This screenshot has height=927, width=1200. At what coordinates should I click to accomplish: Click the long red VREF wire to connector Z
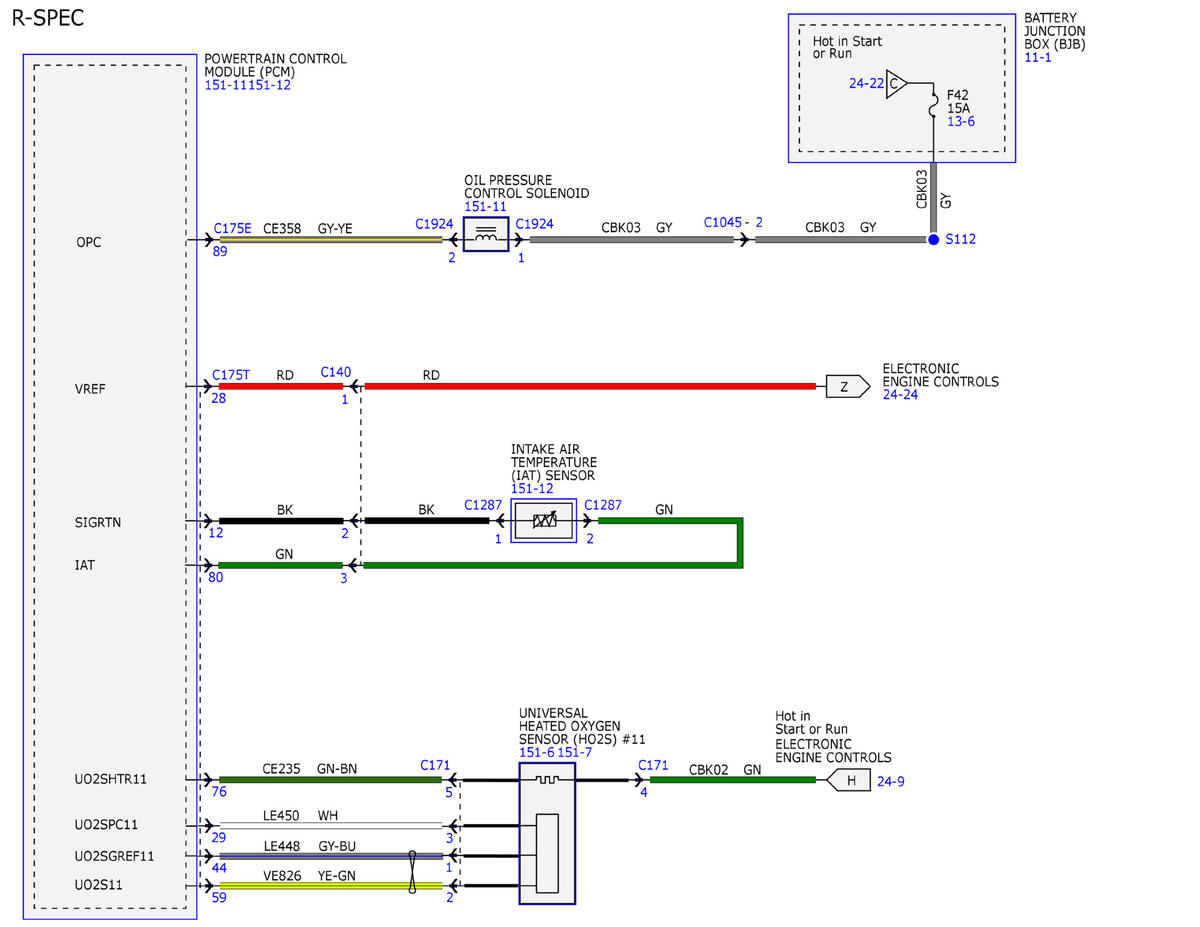tap(590, 386)
